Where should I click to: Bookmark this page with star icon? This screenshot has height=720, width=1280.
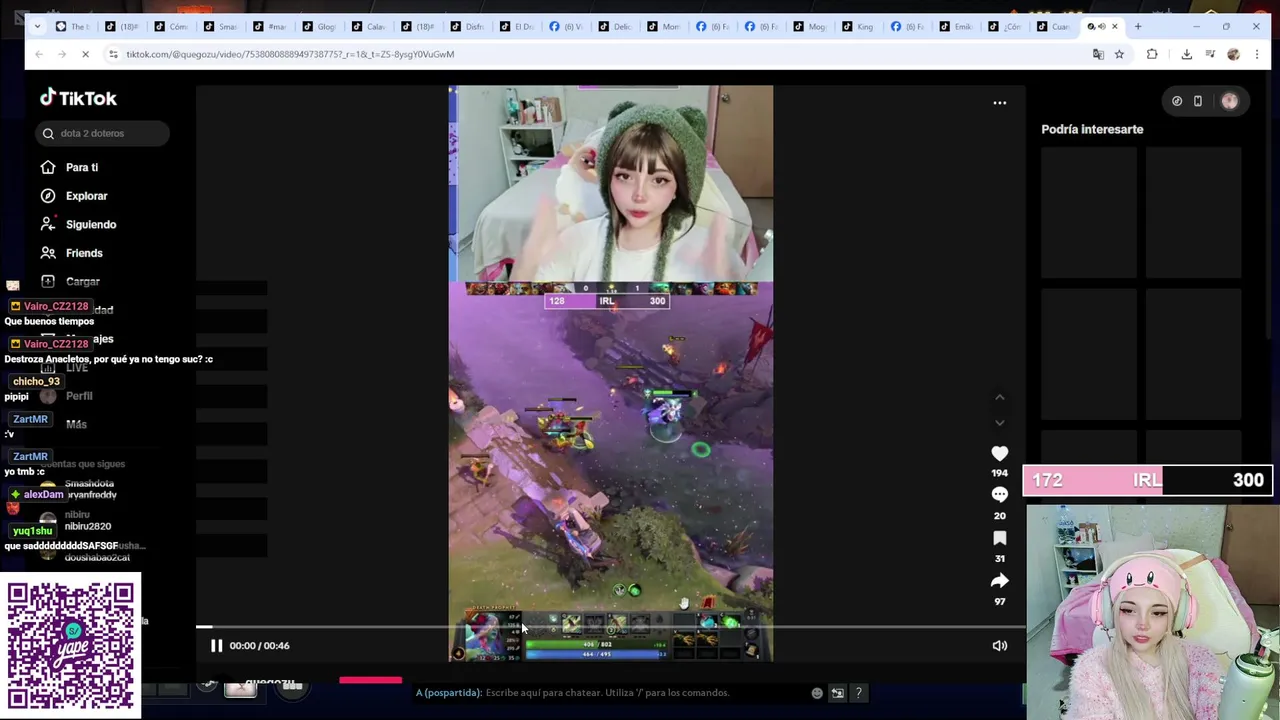(1119, 54)
